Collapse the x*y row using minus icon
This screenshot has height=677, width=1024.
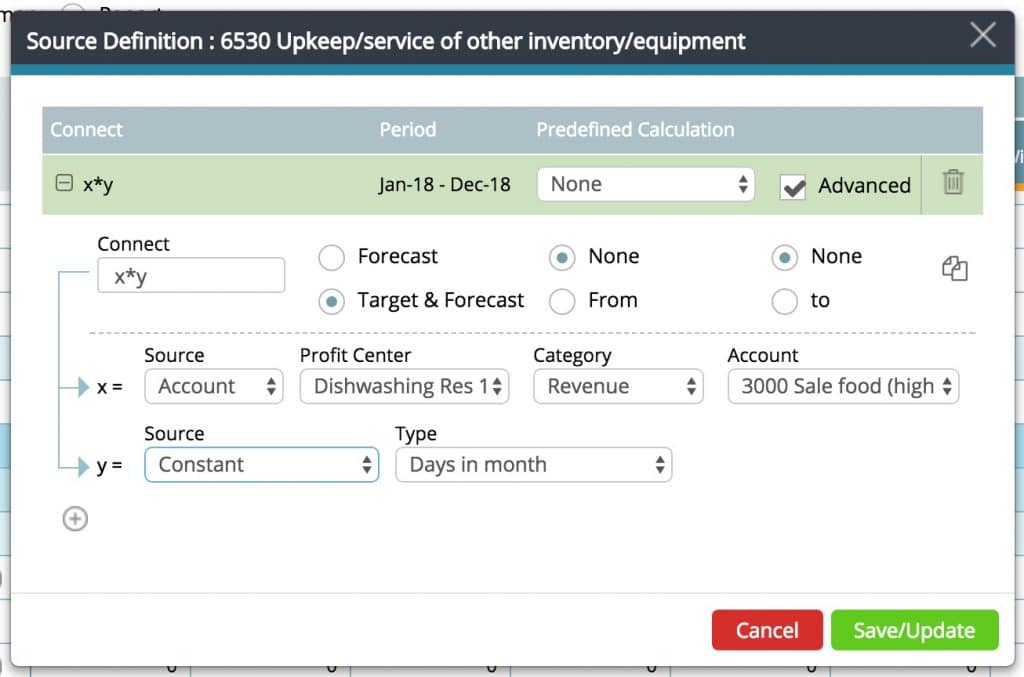point(64,184)
